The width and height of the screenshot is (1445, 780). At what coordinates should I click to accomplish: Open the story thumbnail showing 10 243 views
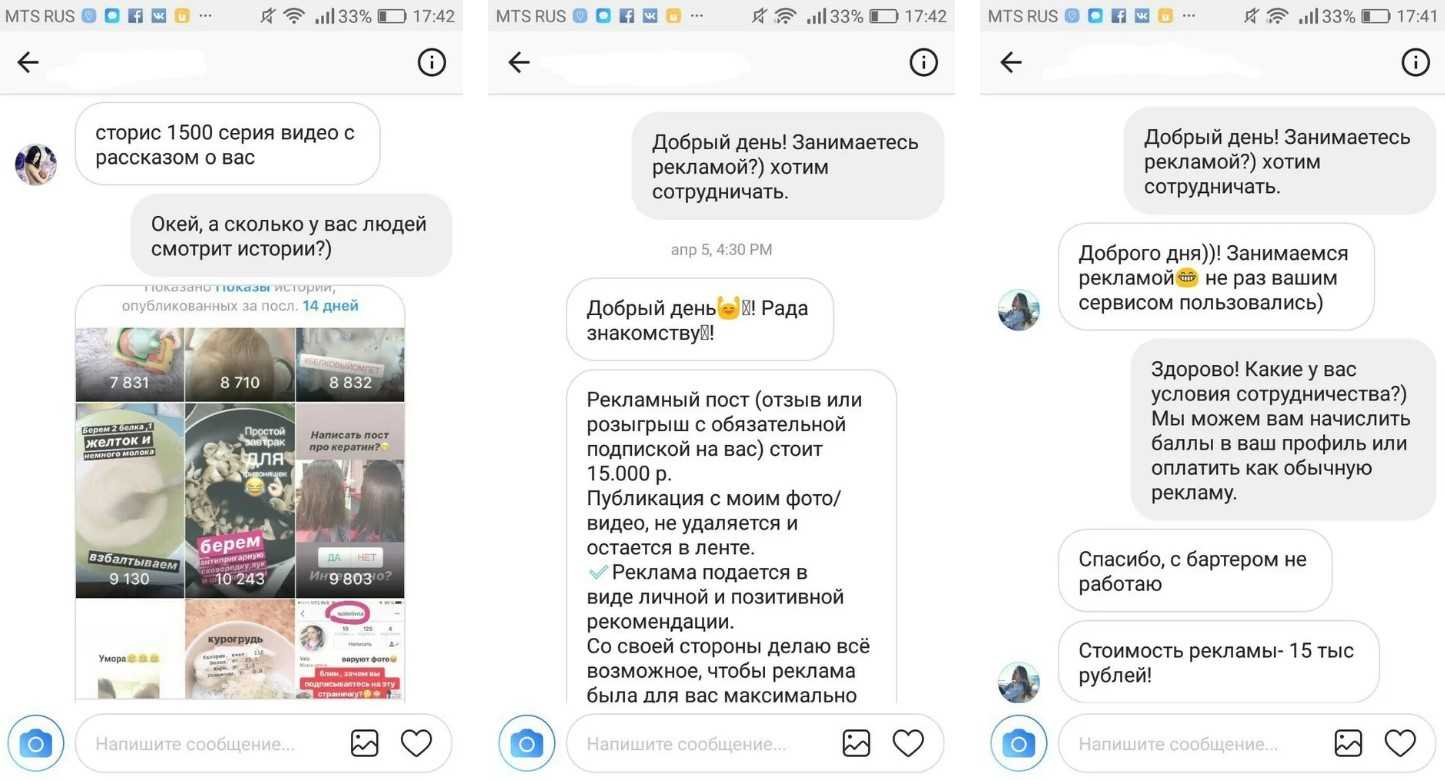point(240,501)
